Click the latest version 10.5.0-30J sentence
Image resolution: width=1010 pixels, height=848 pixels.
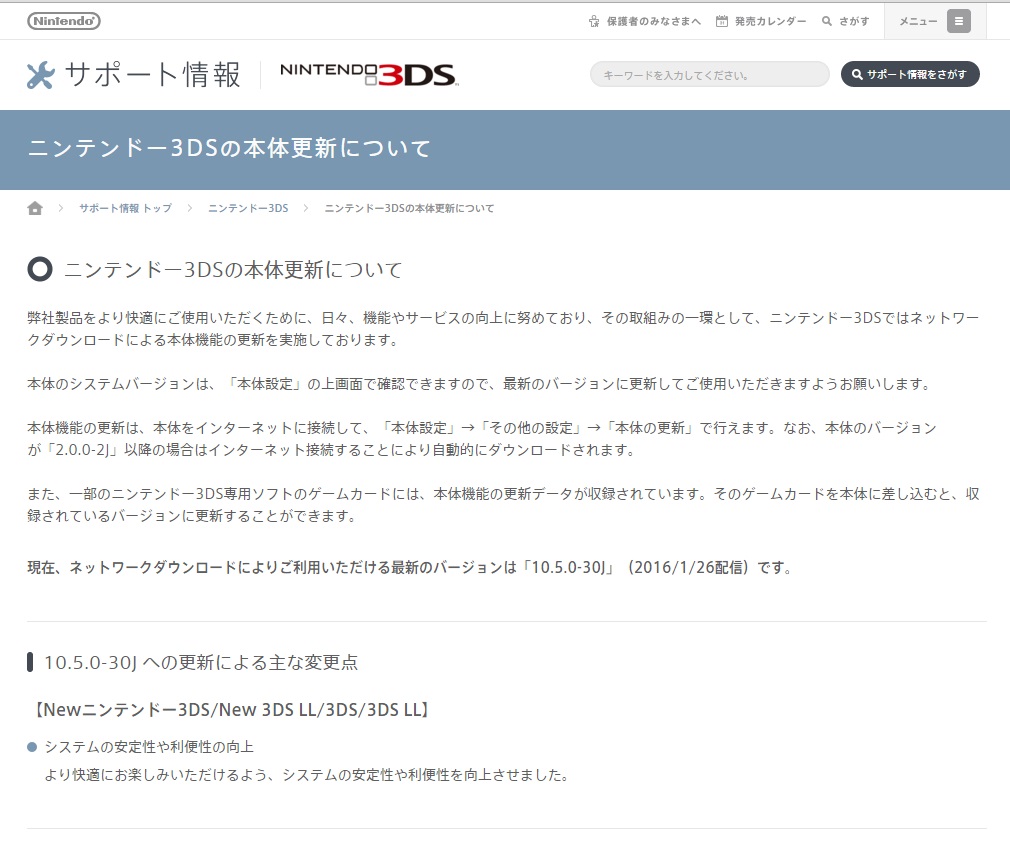click(410, 568)
